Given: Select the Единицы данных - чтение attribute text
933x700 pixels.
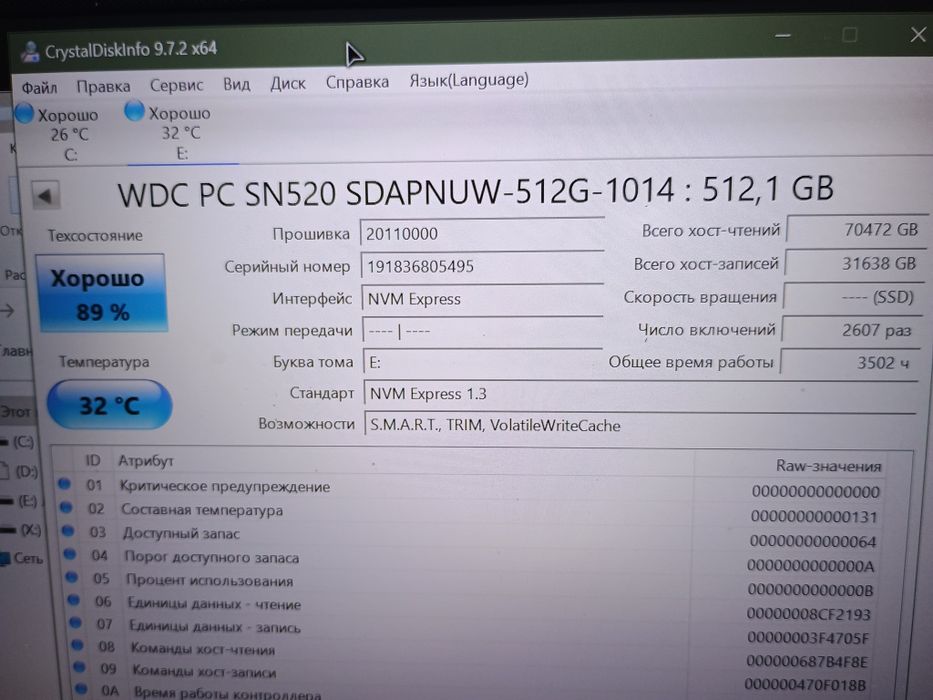Looking at the screenshot, I should point(214,604).
